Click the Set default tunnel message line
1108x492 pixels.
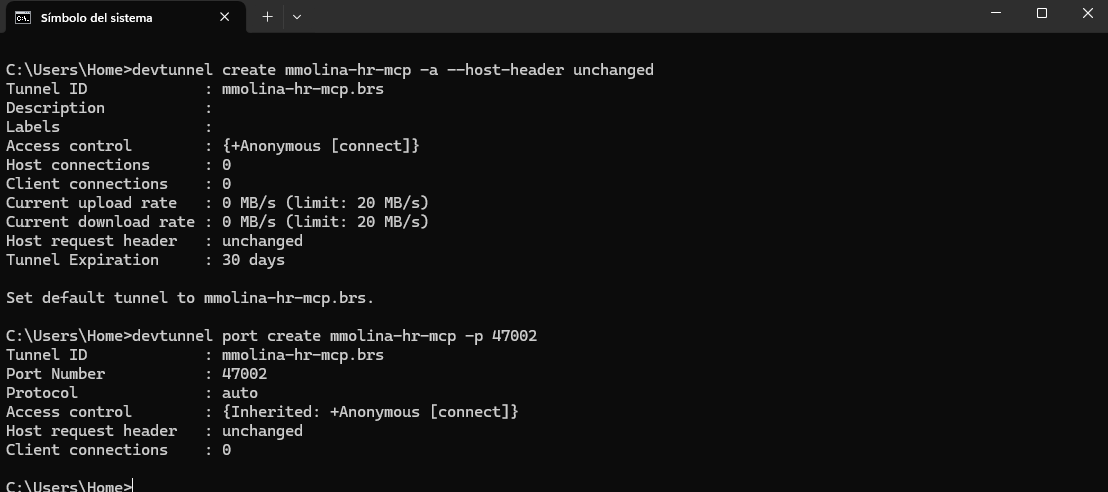pyautogui.click(x=190, y=298)
